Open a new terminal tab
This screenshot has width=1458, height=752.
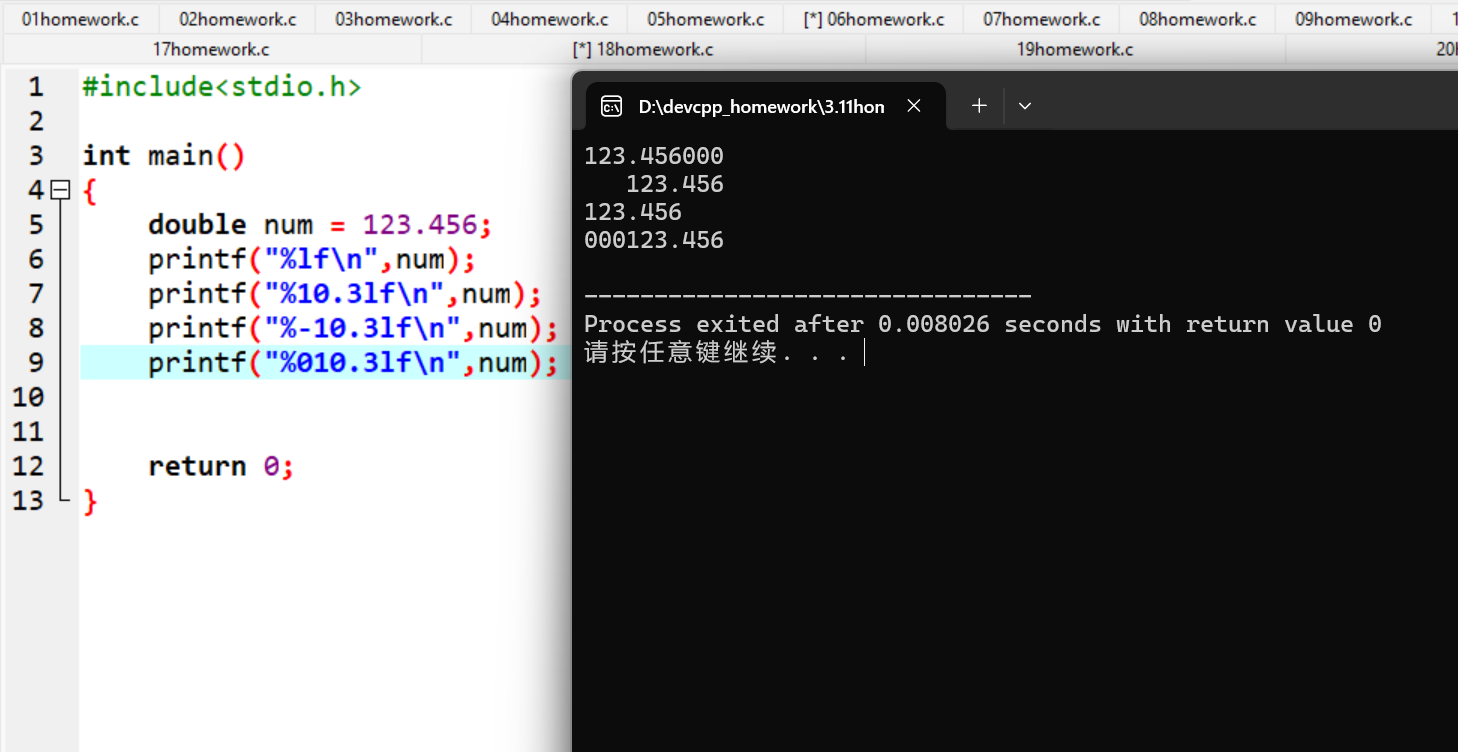[979, 105]
